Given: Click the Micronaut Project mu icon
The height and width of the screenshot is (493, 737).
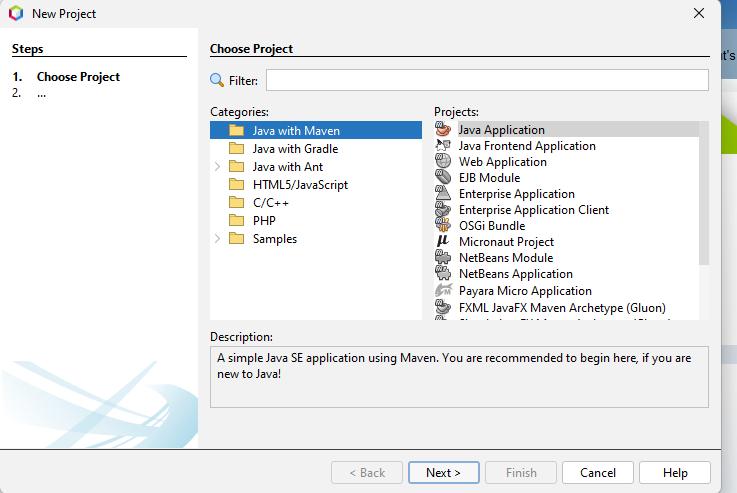Looking at the screenshot, I should pyautogui.click(x=443, y=241).
